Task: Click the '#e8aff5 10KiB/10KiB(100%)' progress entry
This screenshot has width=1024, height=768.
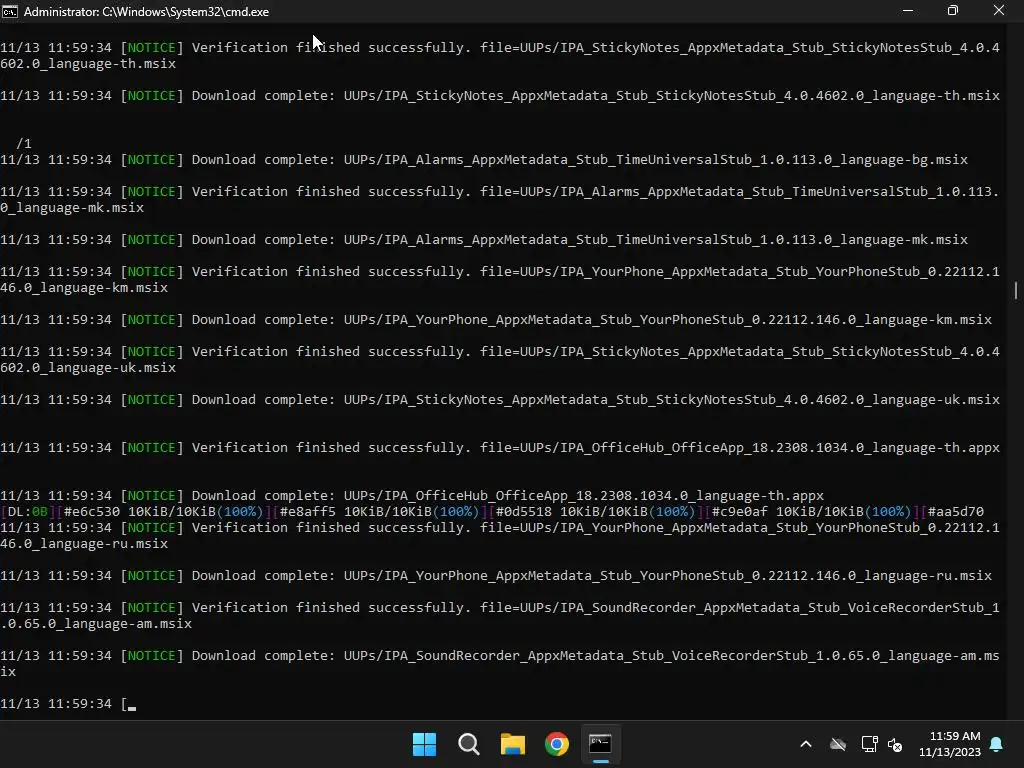Action: click(380, 511)
